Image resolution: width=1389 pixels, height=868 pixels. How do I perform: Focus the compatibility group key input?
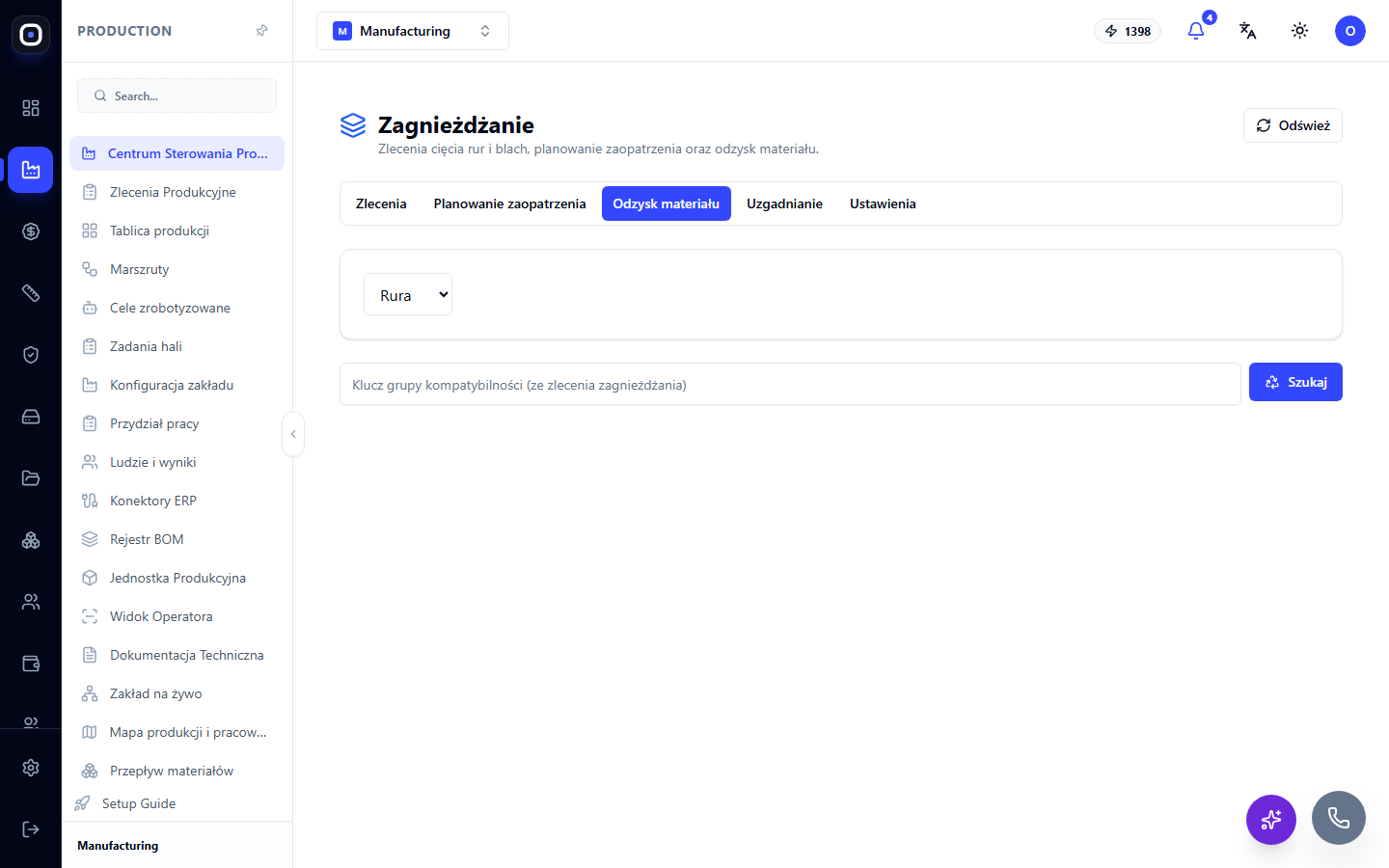point(790,384)
